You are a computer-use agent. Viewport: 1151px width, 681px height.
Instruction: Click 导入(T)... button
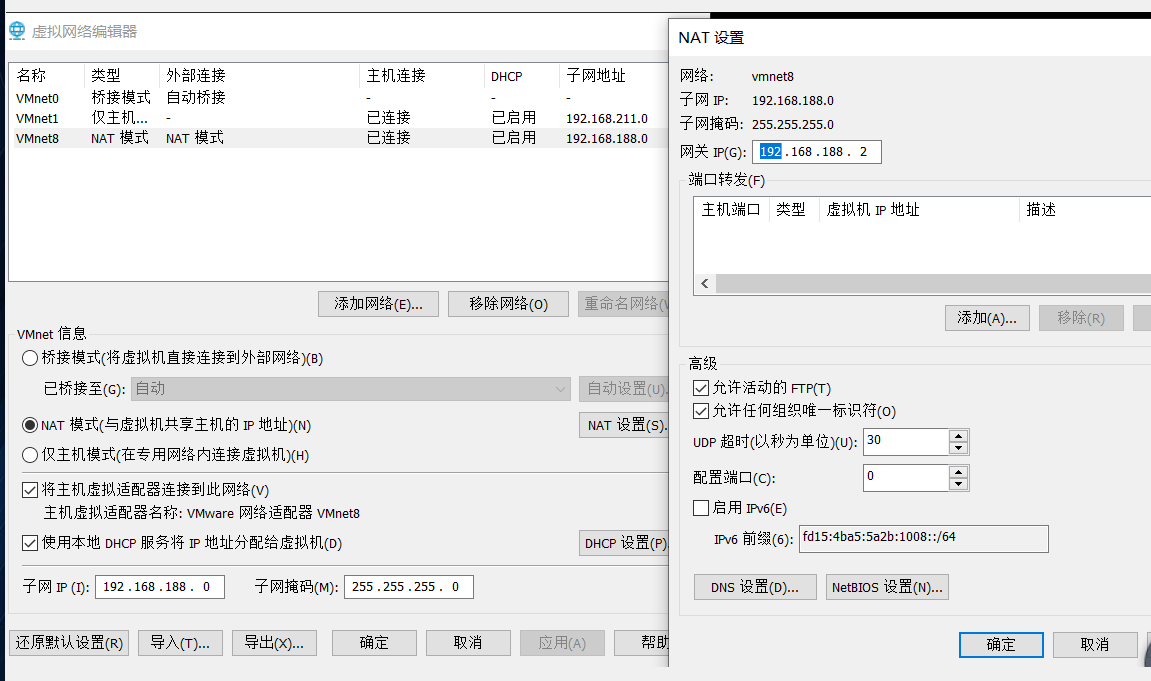coord(181,643)
